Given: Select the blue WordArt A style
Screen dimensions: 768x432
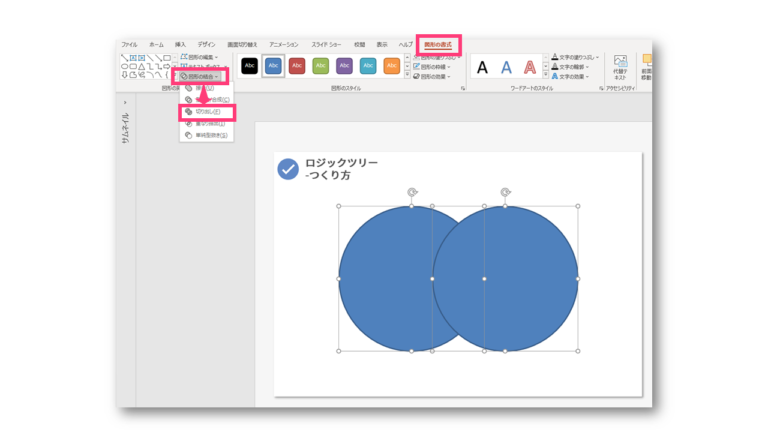Looking at the screenshot, I should [506, 67].
